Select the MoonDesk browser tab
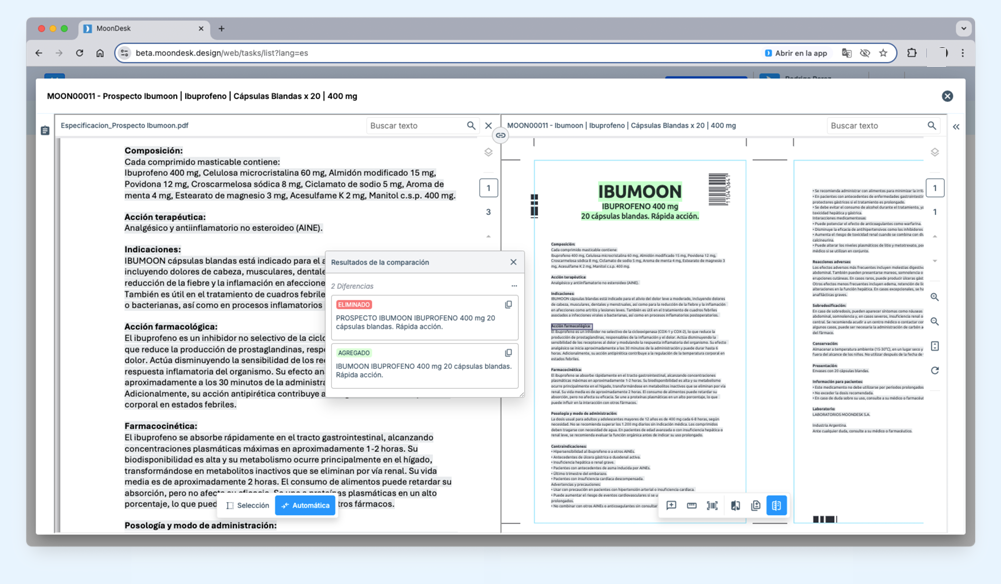Screen dimensions: 1001x584 tap(143, 29)
